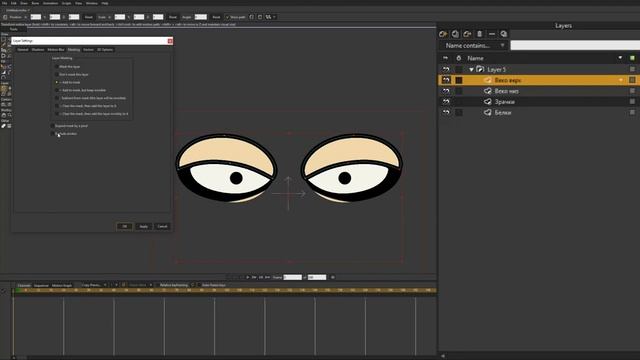This screenshot has width=640, height=360.
Task: Click the flip icon with dropdown in toolbar
Action: (x=270, y=17)
